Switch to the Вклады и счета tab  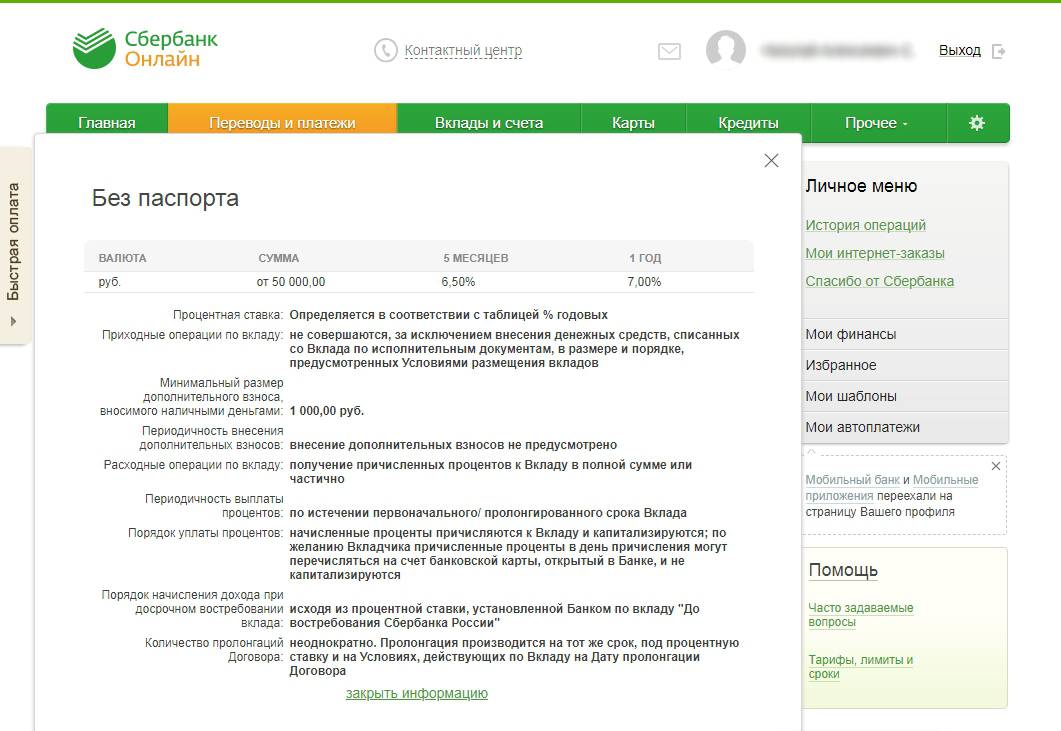coord(489,123)
